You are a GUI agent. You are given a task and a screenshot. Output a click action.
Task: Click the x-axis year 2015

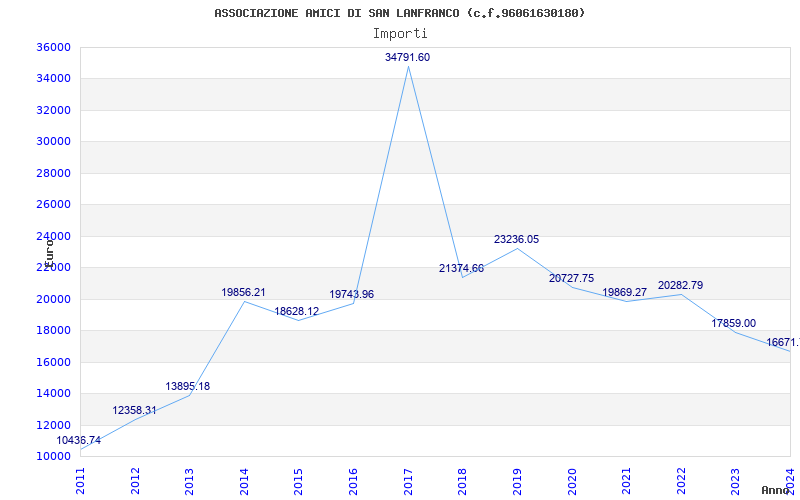point(298,481)
